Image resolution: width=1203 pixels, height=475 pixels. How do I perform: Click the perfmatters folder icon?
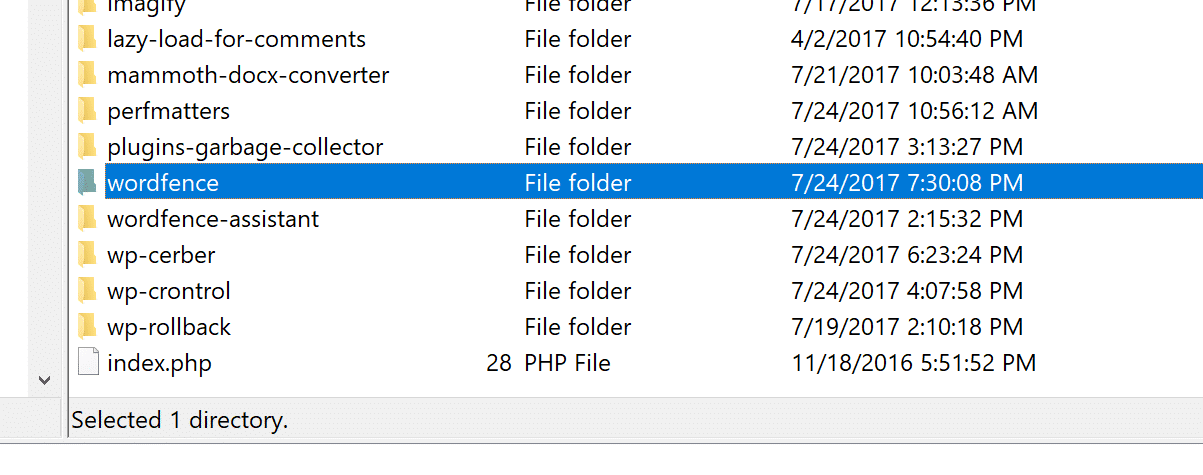(88, 111)
